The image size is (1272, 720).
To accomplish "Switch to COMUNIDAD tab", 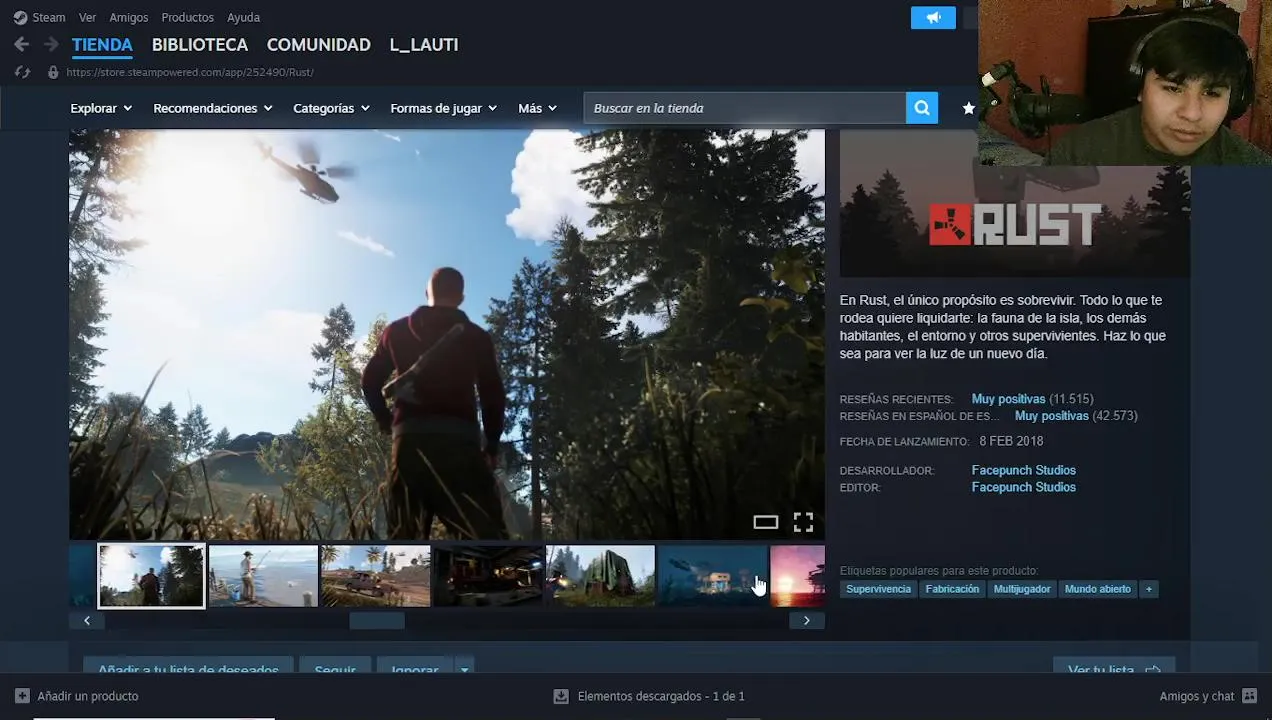I will pos(319,45).
